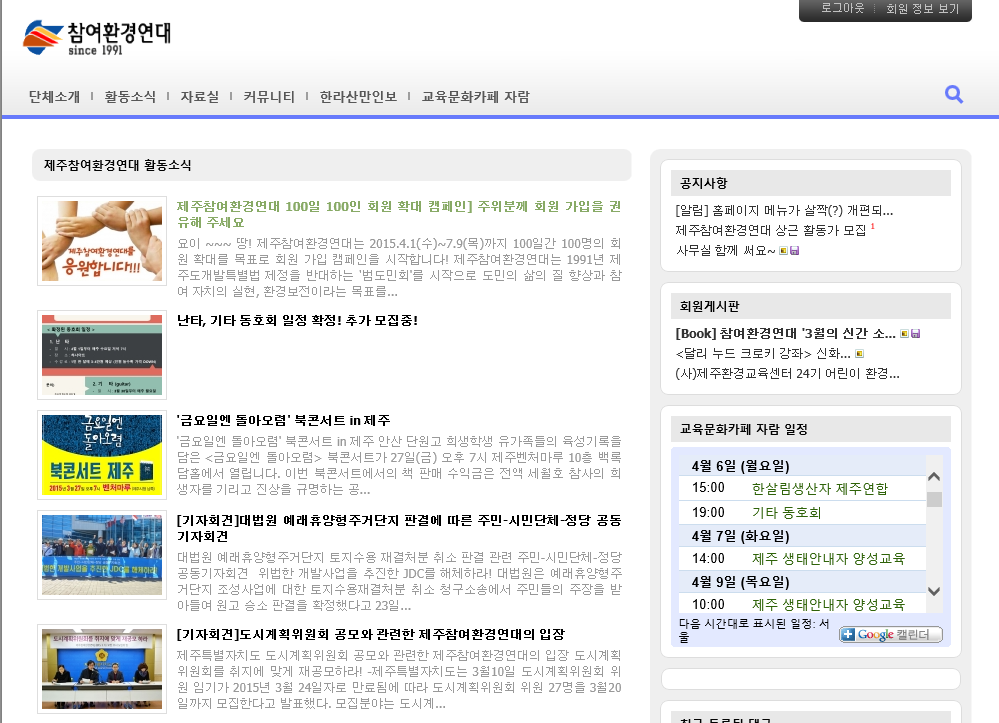Click 14:00 제주 생태안내자 양성교육 event
Image resolution: width=999 pixels, height=723 pixels.
828,559
